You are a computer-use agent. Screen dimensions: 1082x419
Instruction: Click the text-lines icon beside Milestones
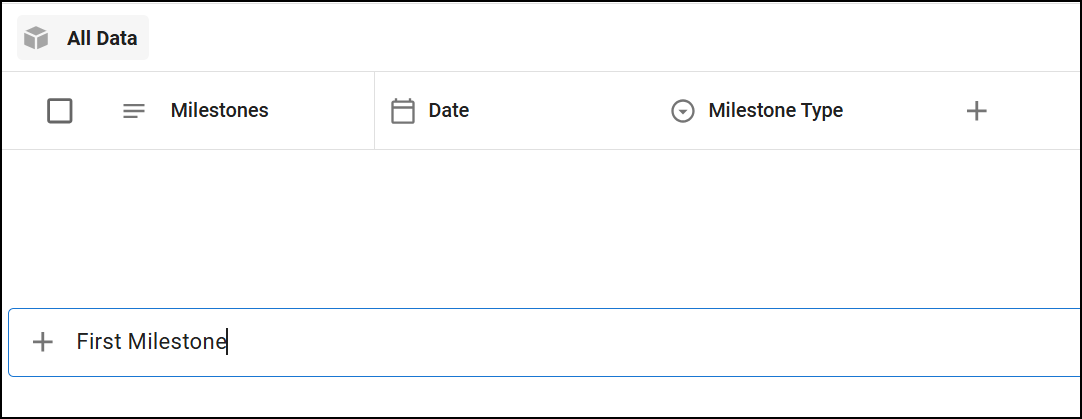pos(134,111)
